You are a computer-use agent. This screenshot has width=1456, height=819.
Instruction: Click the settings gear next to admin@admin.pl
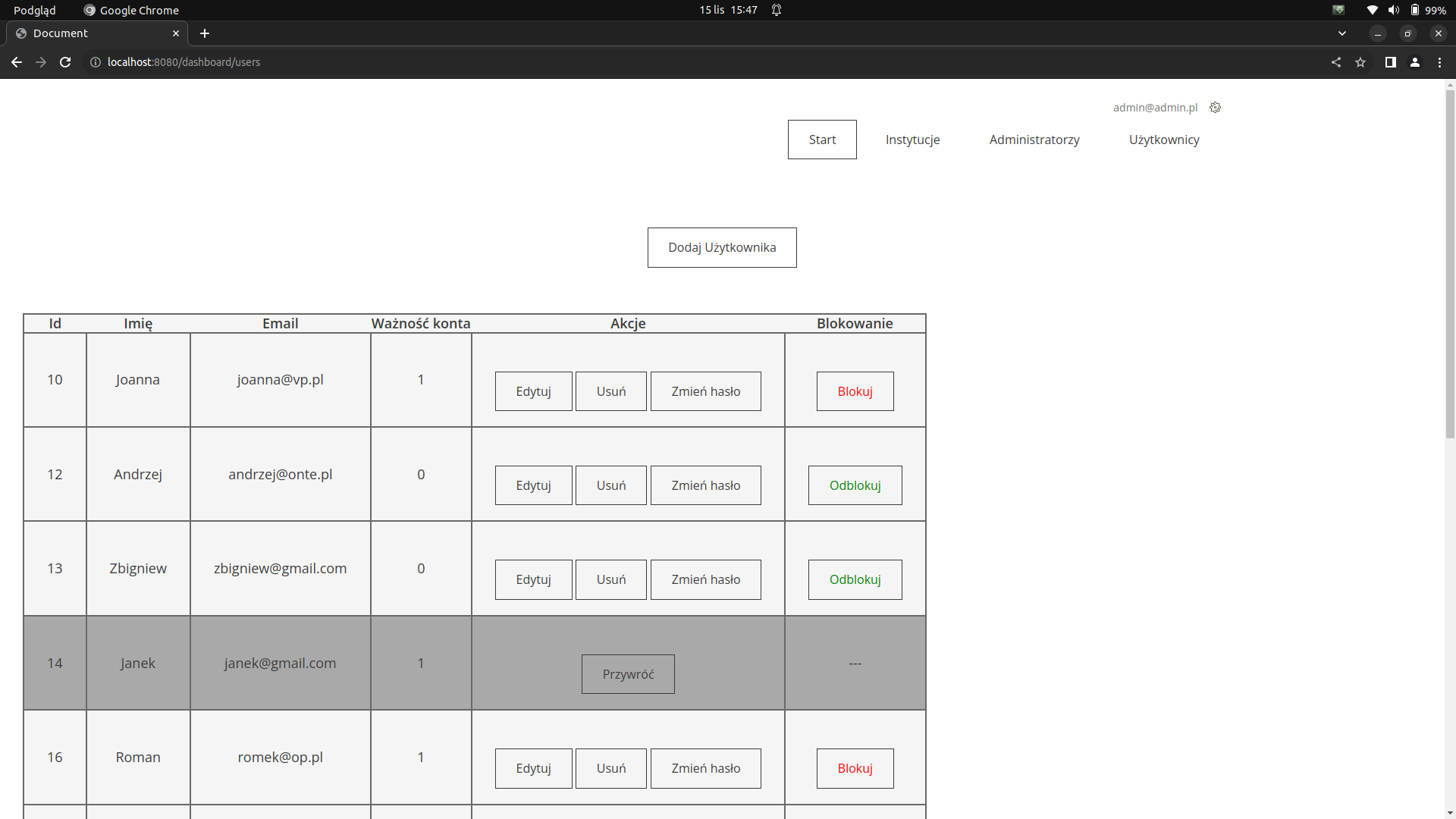coord(1215,108)
